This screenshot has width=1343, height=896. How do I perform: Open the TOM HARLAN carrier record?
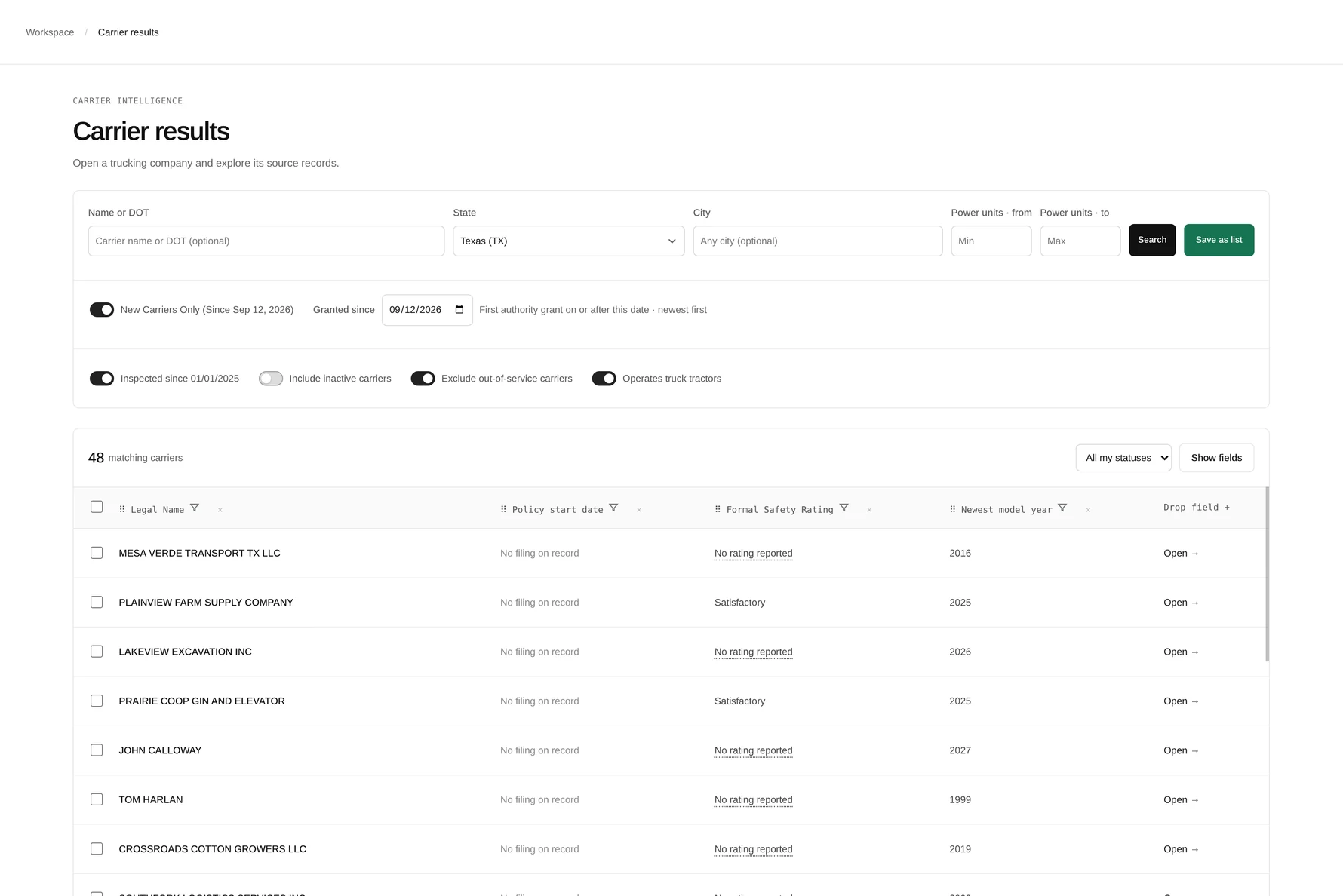1181,799
